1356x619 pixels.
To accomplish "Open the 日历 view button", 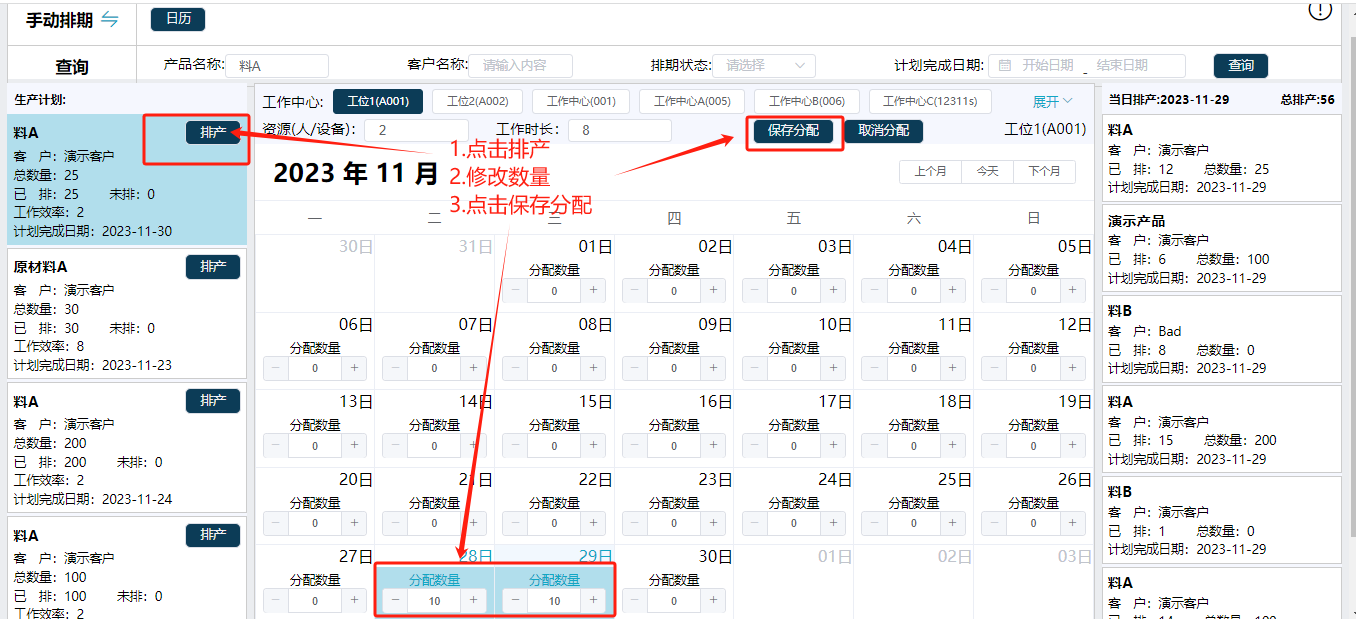I will [x=178, y=19].
